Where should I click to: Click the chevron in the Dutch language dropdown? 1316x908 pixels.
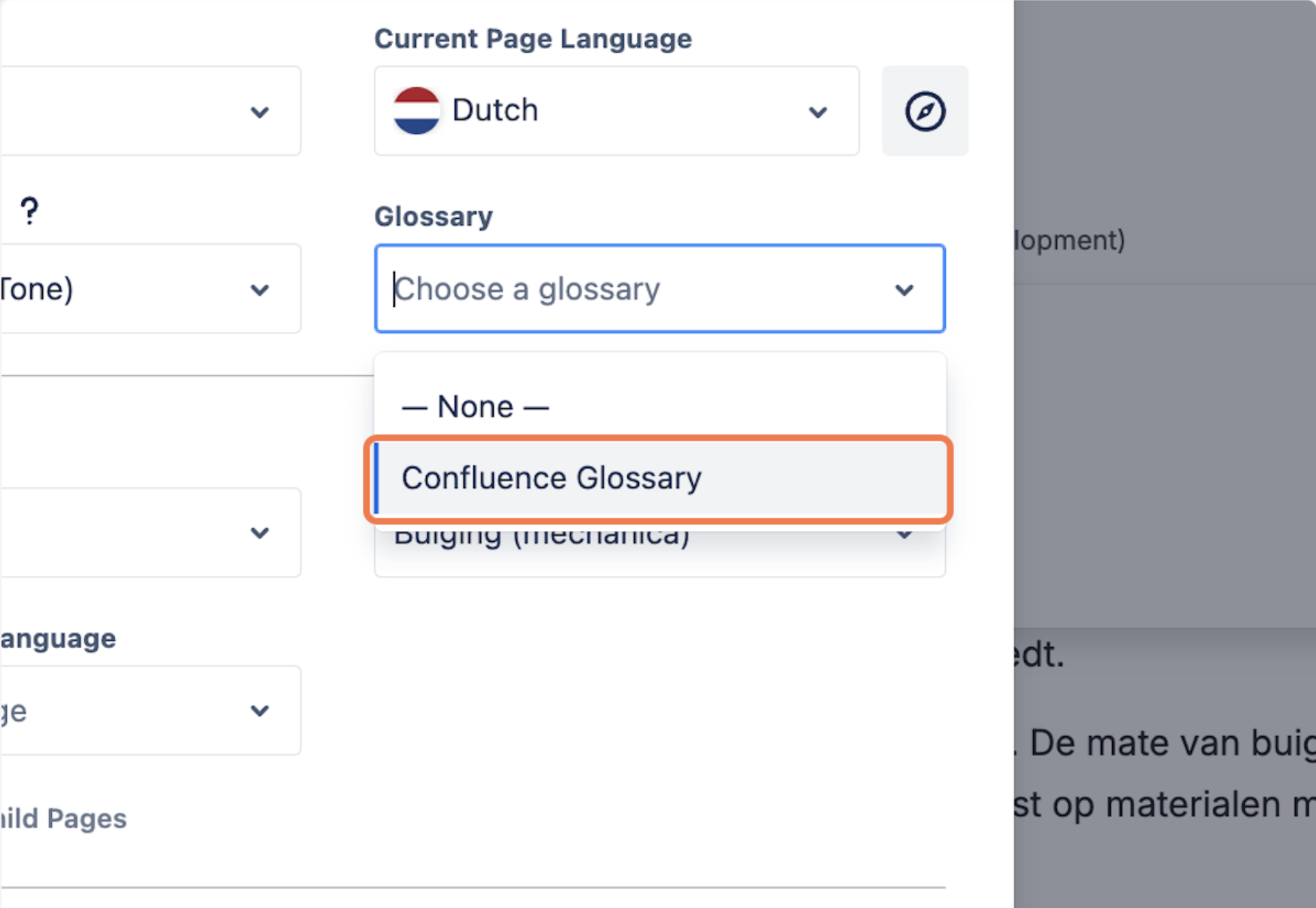point(818,112)
